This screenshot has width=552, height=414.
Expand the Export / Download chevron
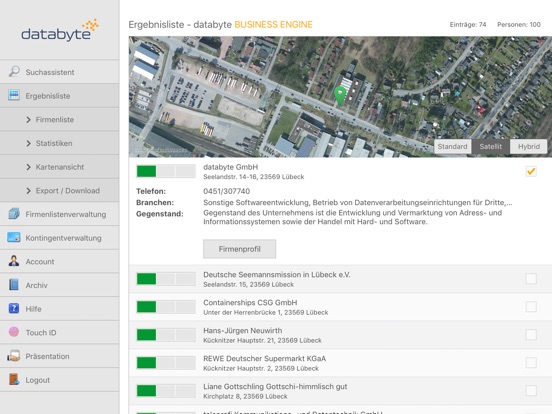pos(29,190)
